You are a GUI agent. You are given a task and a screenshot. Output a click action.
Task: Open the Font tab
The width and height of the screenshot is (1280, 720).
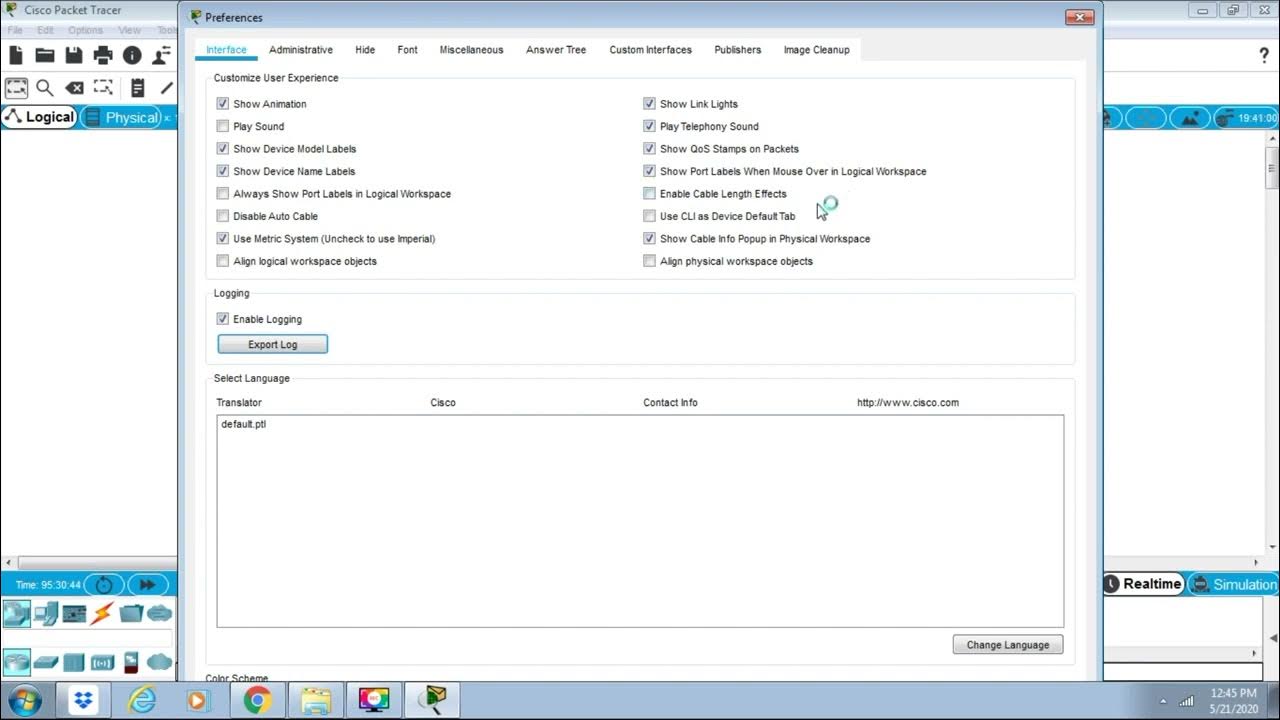[407, 50]
